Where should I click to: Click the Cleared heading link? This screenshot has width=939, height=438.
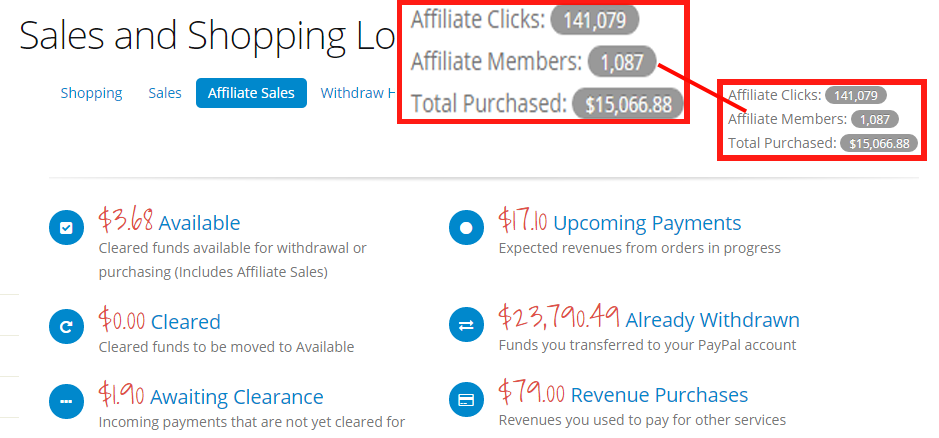coord(185,322)
